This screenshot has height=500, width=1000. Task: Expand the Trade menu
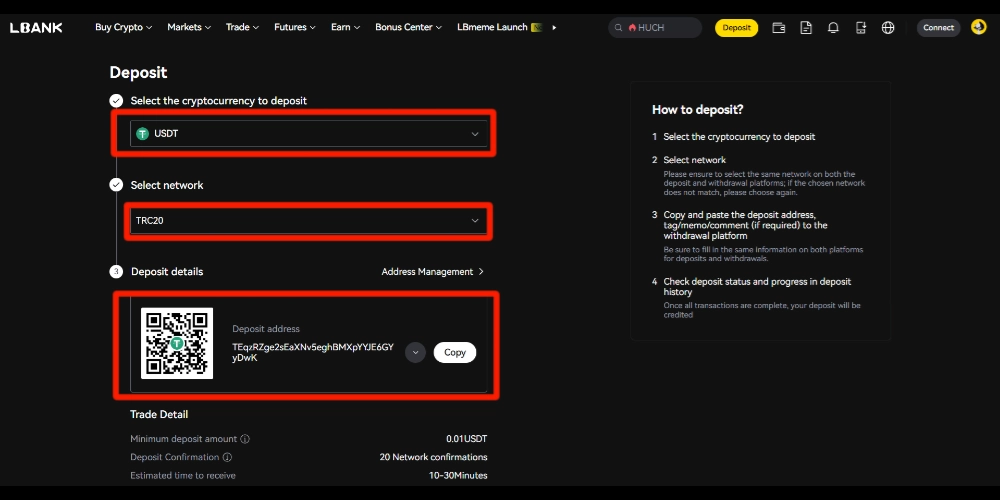pos(242,27)
